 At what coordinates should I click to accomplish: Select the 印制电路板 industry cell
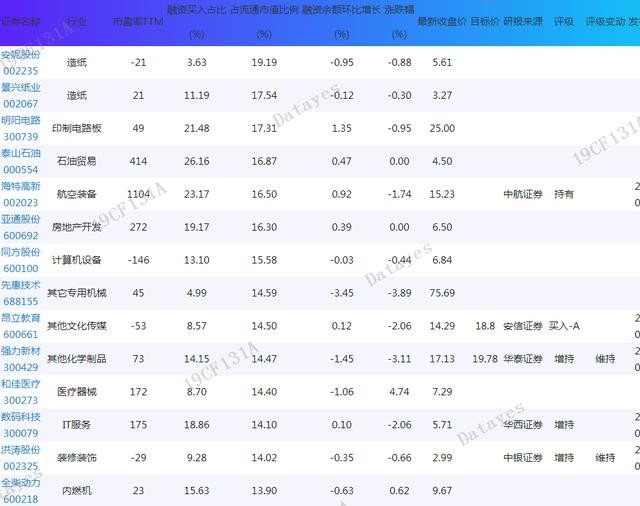tap(76, 128)
